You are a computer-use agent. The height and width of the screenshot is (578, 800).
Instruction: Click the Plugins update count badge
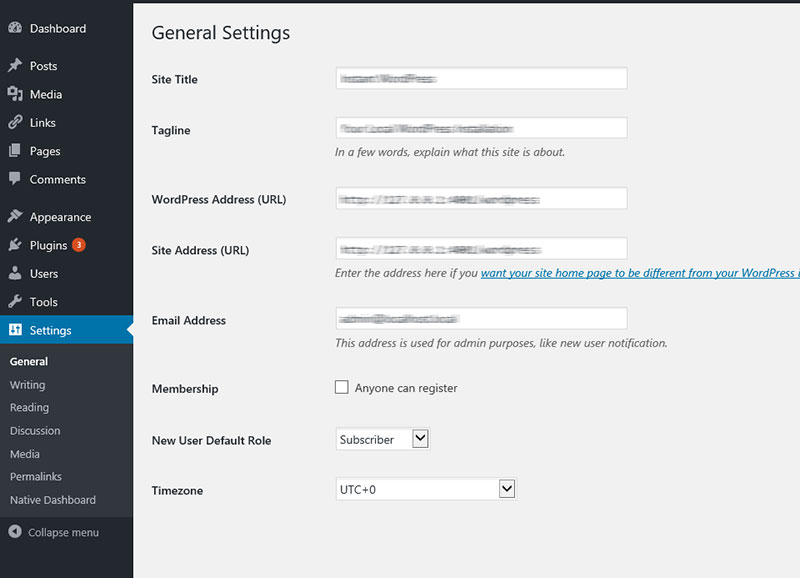click(79, 245)
